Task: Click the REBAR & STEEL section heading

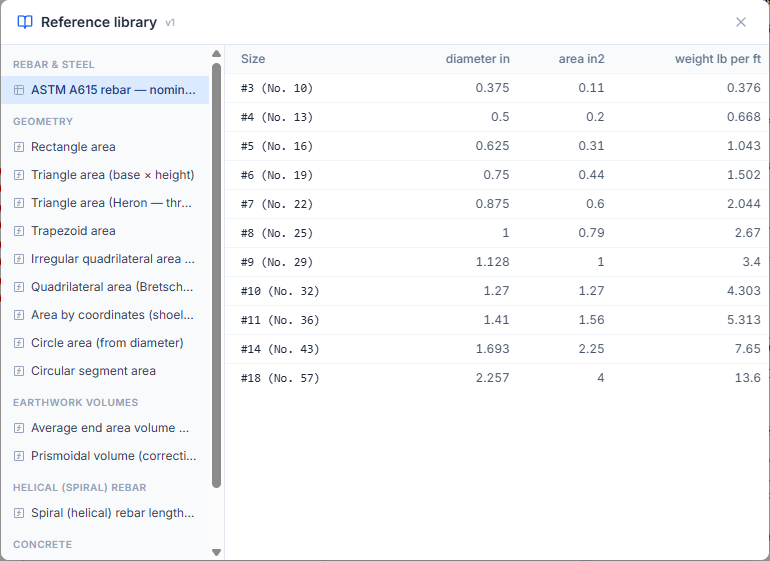Action: [x=54, y=65]
